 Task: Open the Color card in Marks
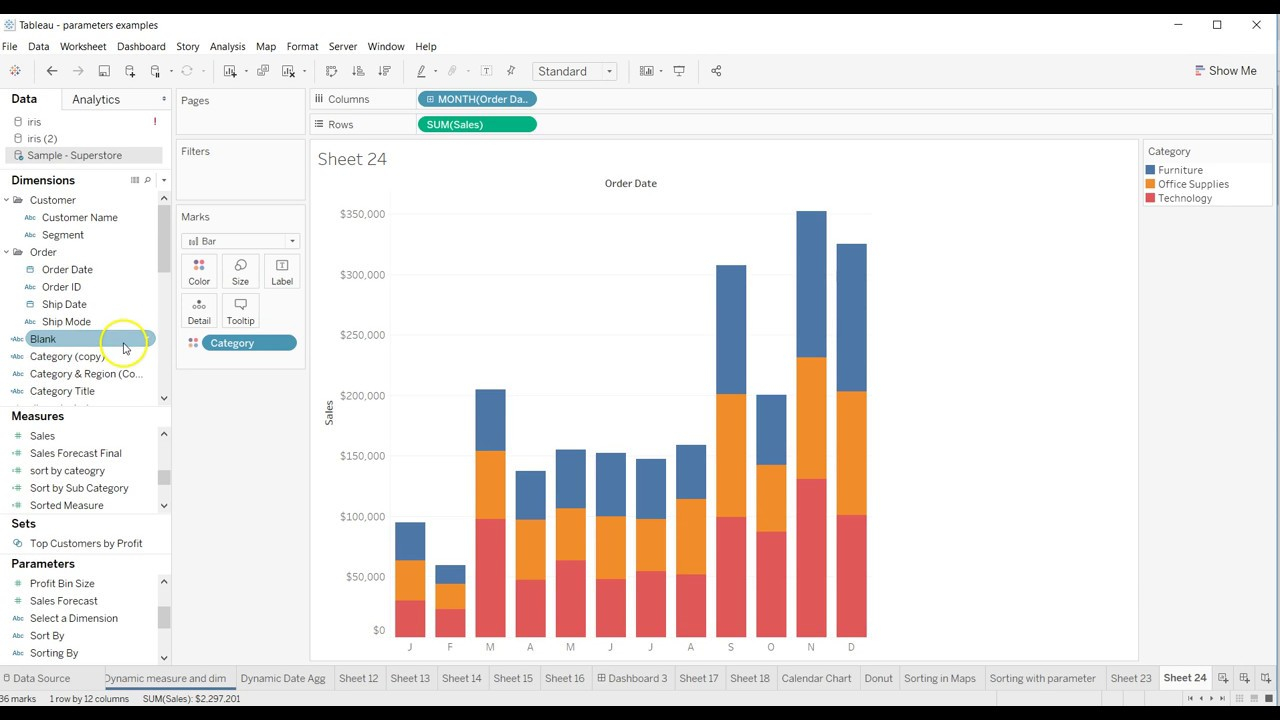(199, 271)
